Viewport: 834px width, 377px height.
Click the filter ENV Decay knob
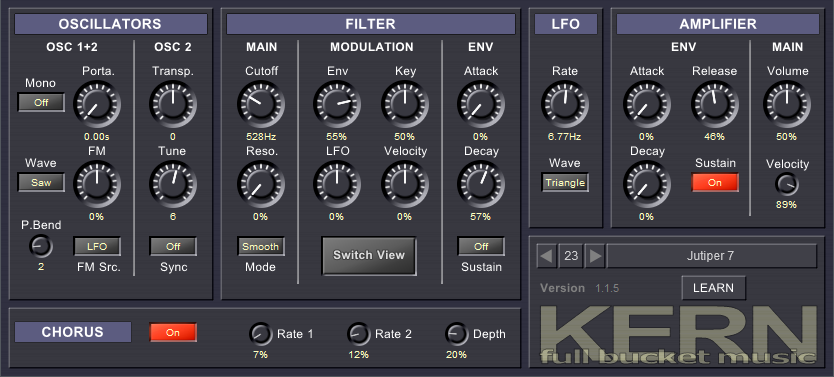point(481,184)
